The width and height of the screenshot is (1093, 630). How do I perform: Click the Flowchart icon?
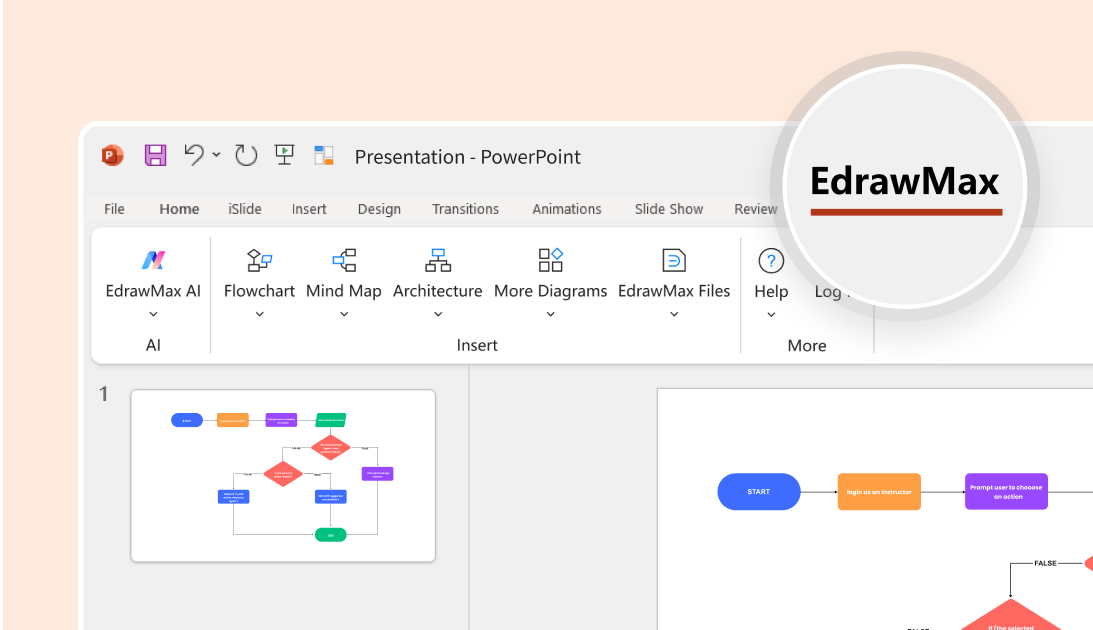point(259,260)
